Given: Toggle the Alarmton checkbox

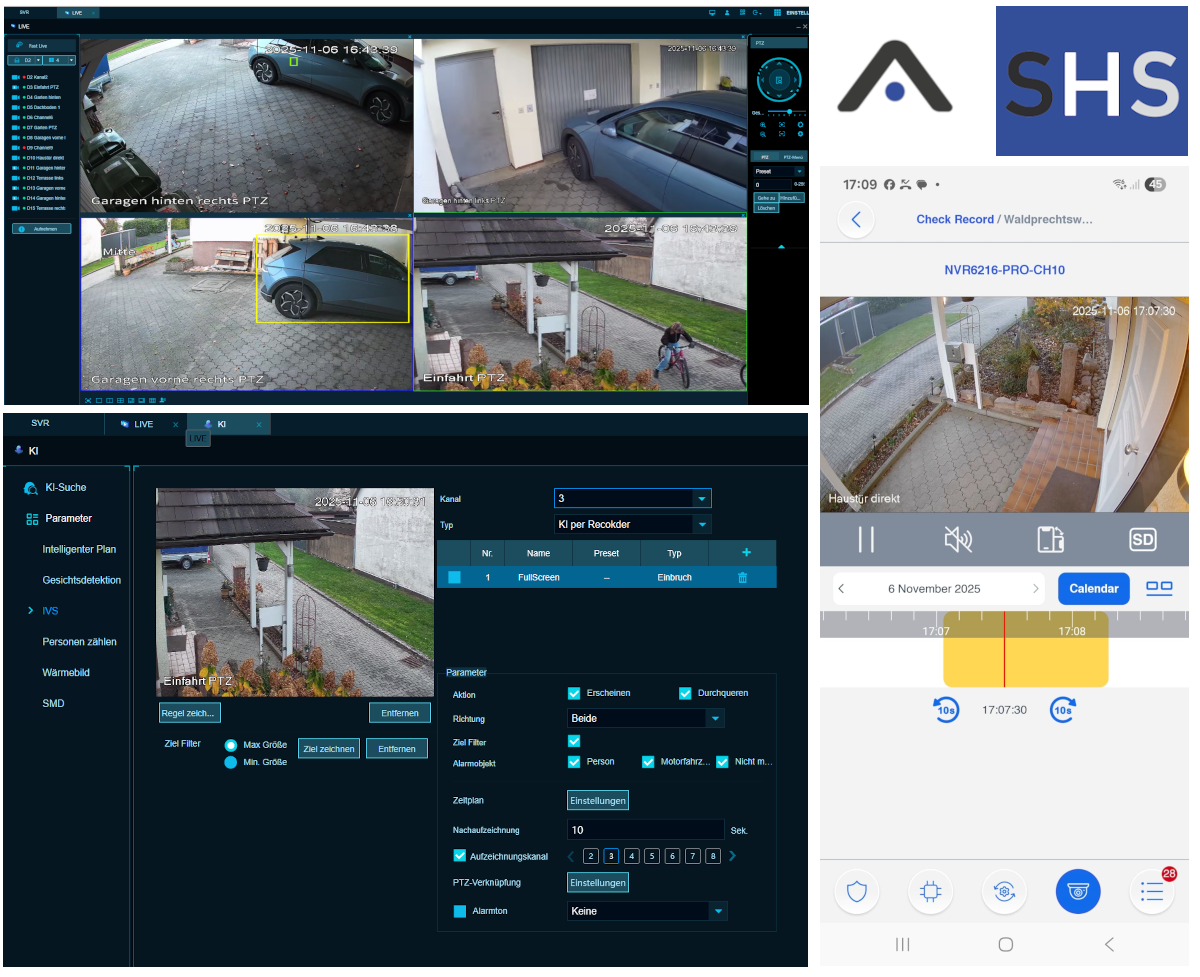Looking at the screenshot, I should (x=460, y=911).
